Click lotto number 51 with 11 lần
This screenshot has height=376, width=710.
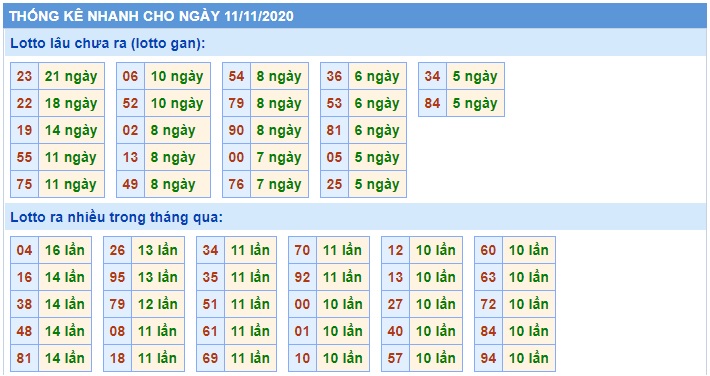[x=210, y=304]
